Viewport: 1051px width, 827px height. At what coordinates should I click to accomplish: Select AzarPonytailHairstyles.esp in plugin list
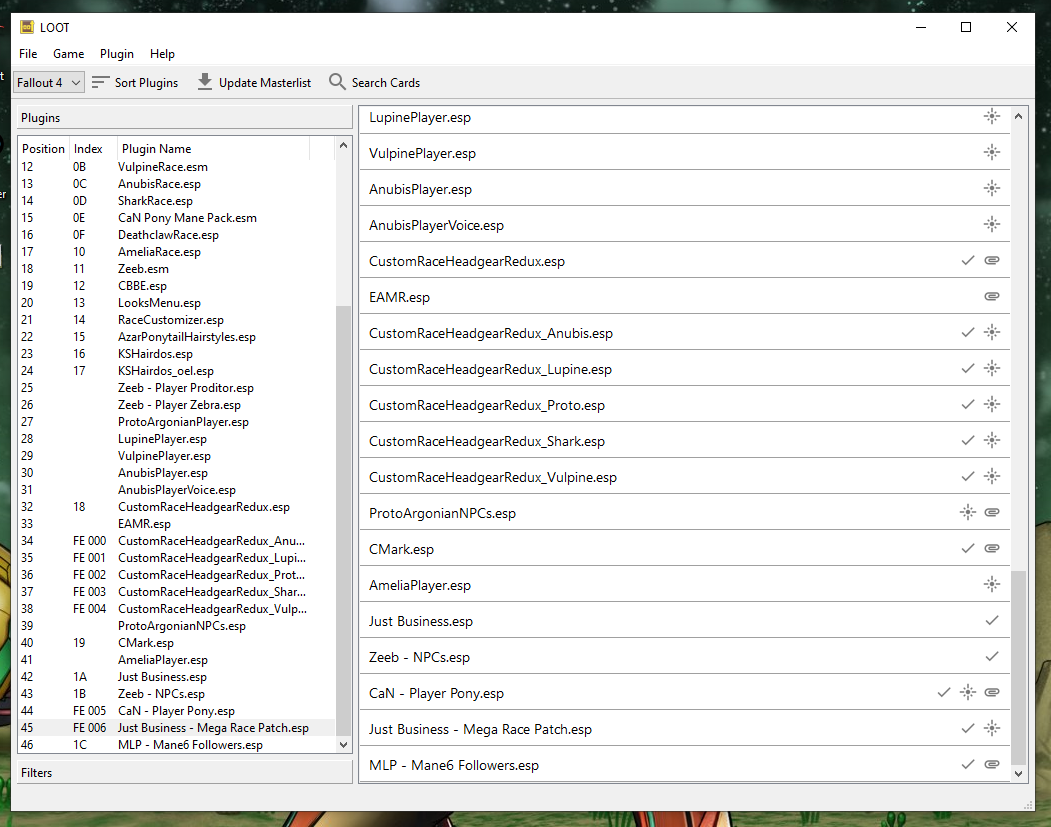tap(177, 336)
